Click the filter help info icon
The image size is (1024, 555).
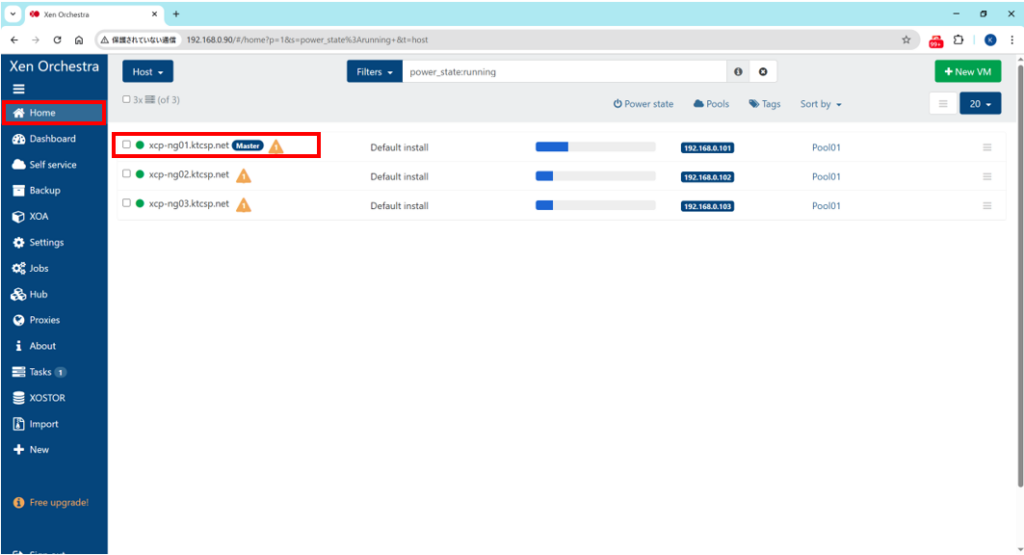[x=738, y=72]
